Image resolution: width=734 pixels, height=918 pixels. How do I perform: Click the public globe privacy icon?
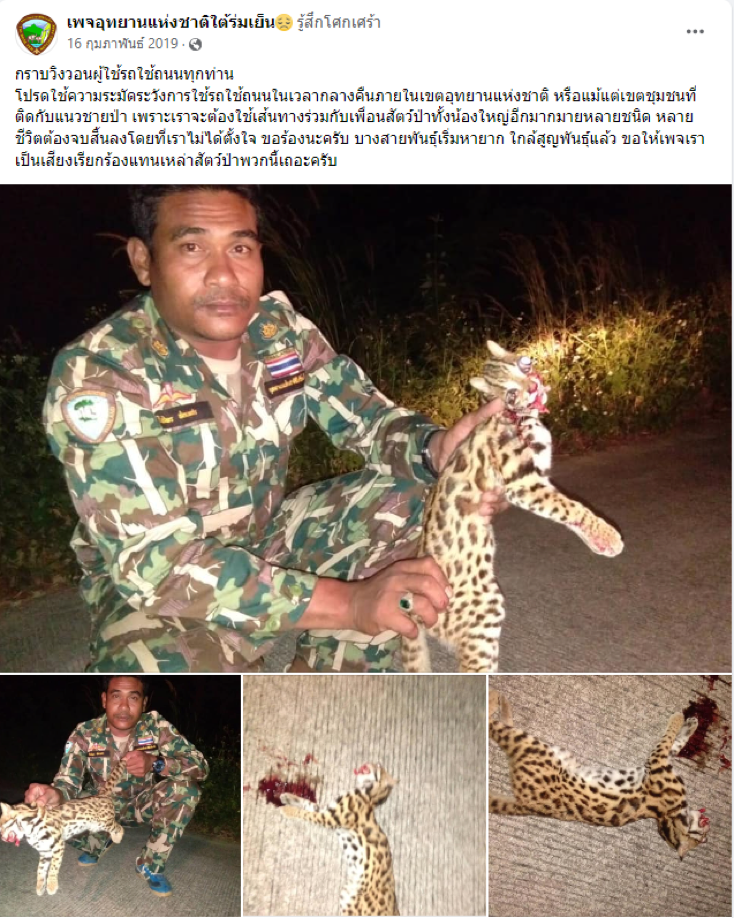point(195,44)
